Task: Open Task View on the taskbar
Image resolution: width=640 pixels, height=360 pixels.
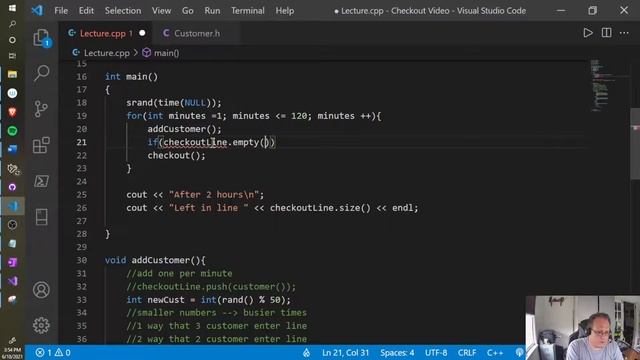Action: tap(12, 56)
